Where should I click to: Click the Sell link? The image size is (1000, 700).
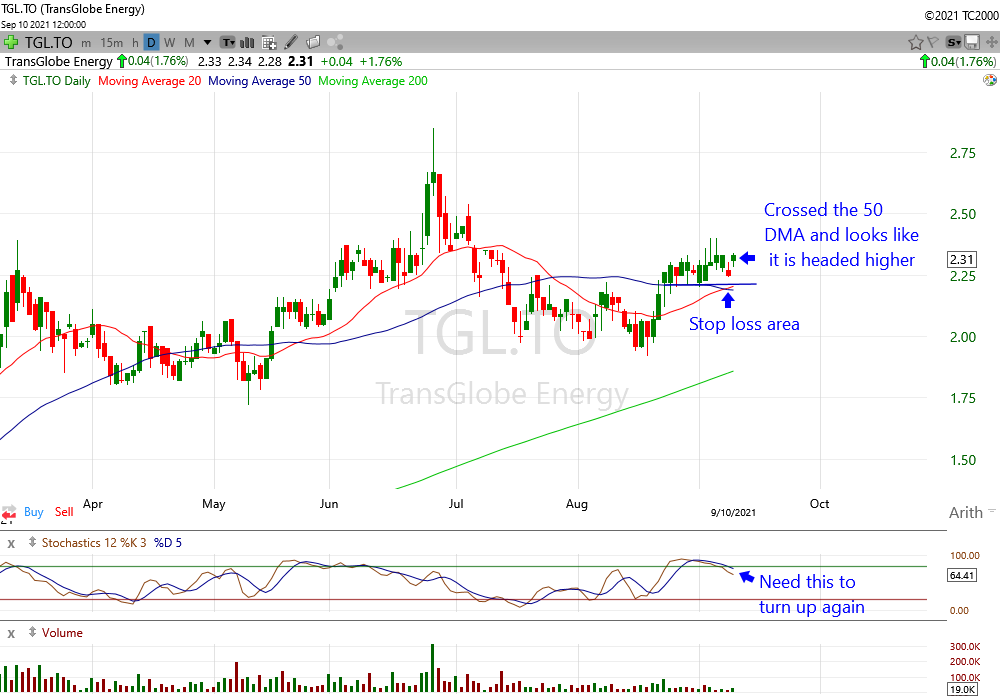coord(64,512)
